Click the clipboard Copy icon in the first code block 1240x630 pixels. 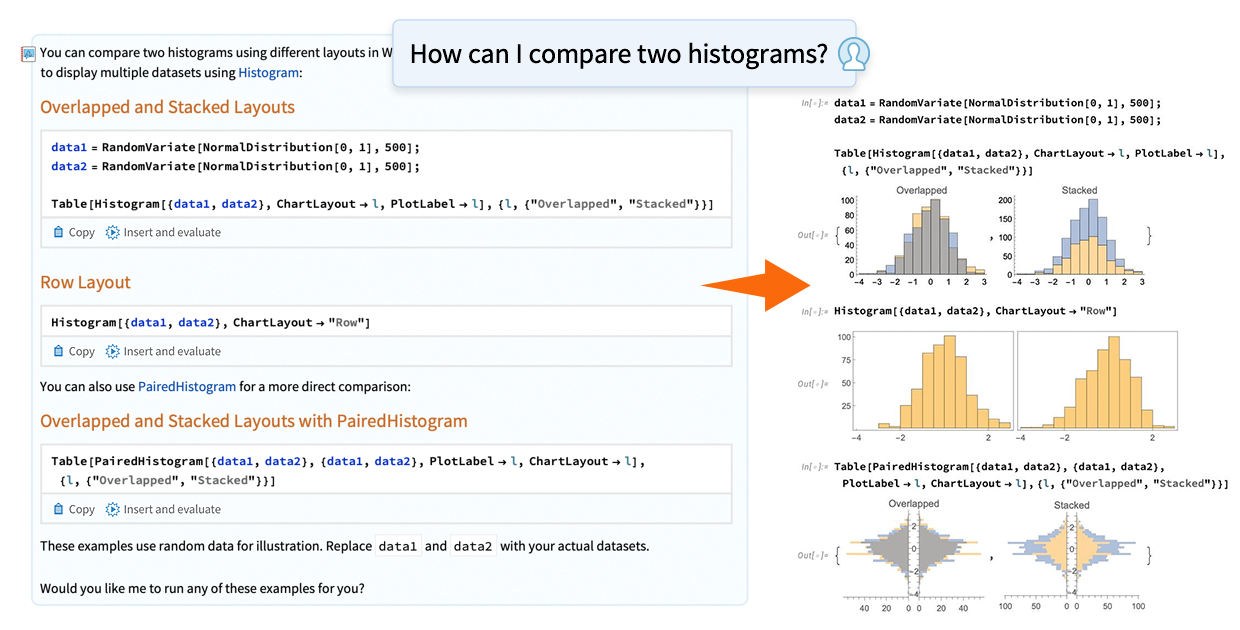pos(60,232)
